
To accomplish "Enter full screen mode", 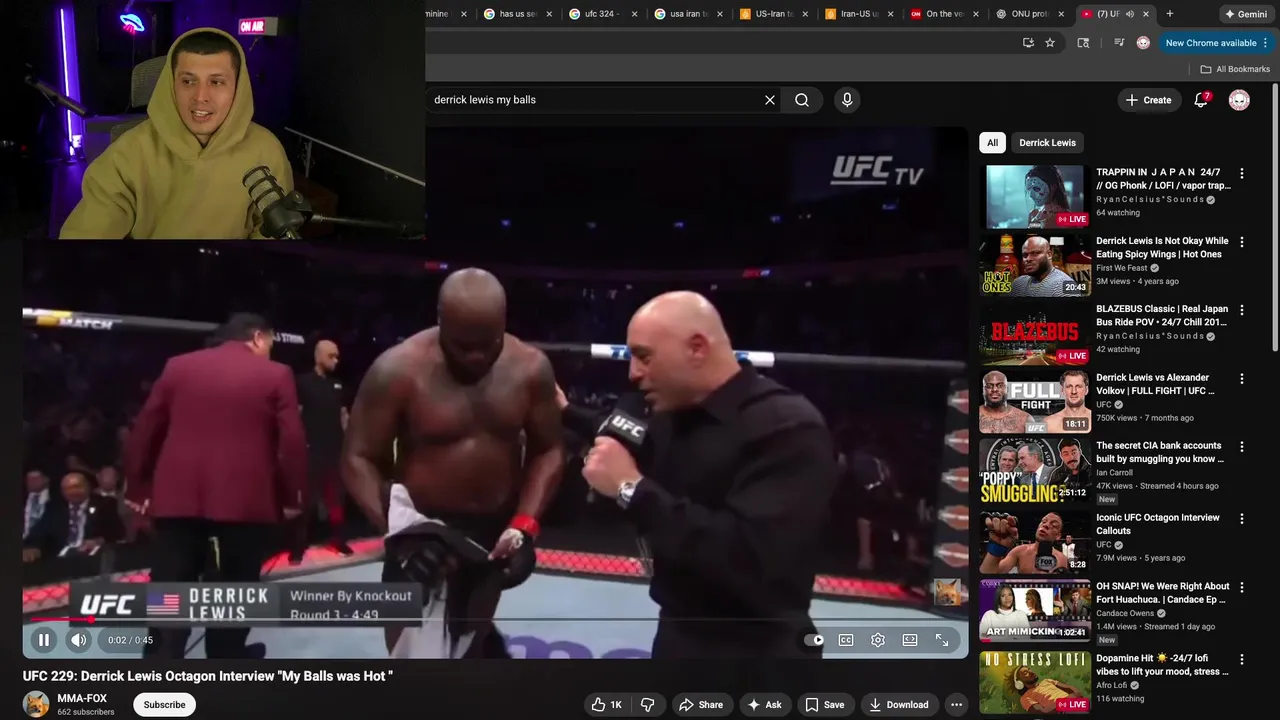I will 942,640.
